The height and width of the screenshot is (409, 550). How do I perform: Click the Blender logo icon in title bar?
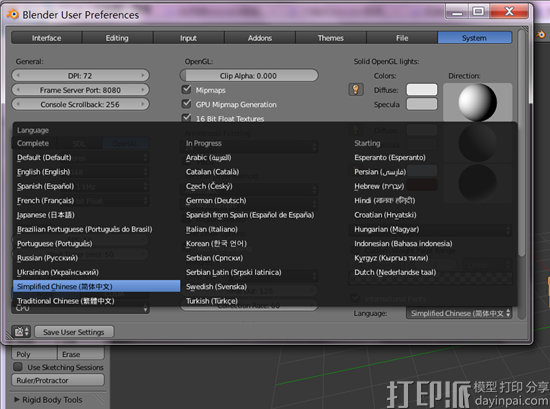pyautogui.click(x=12, y=14)
